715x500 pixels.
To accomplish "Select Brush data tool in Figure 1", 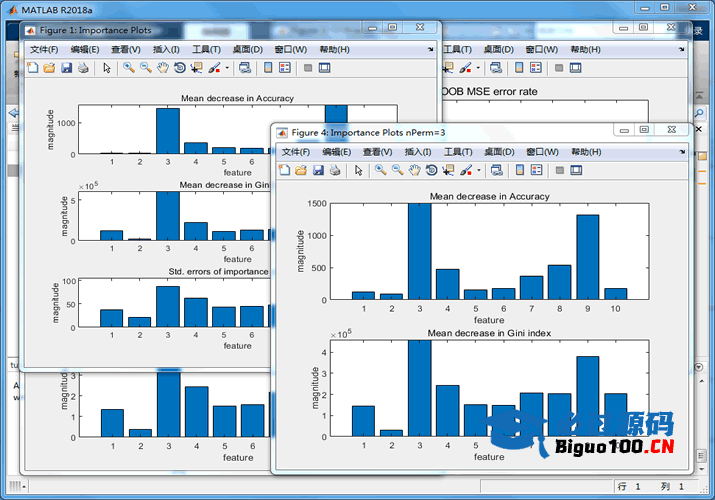I will coord(214,68).
